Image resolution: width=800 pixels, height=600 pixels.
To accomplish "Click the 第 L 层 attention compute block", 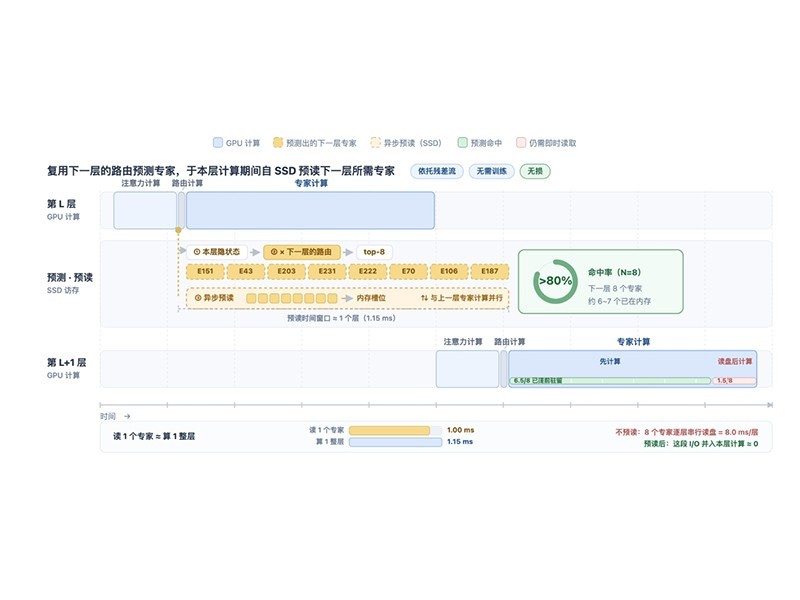I will click(145, 210).
